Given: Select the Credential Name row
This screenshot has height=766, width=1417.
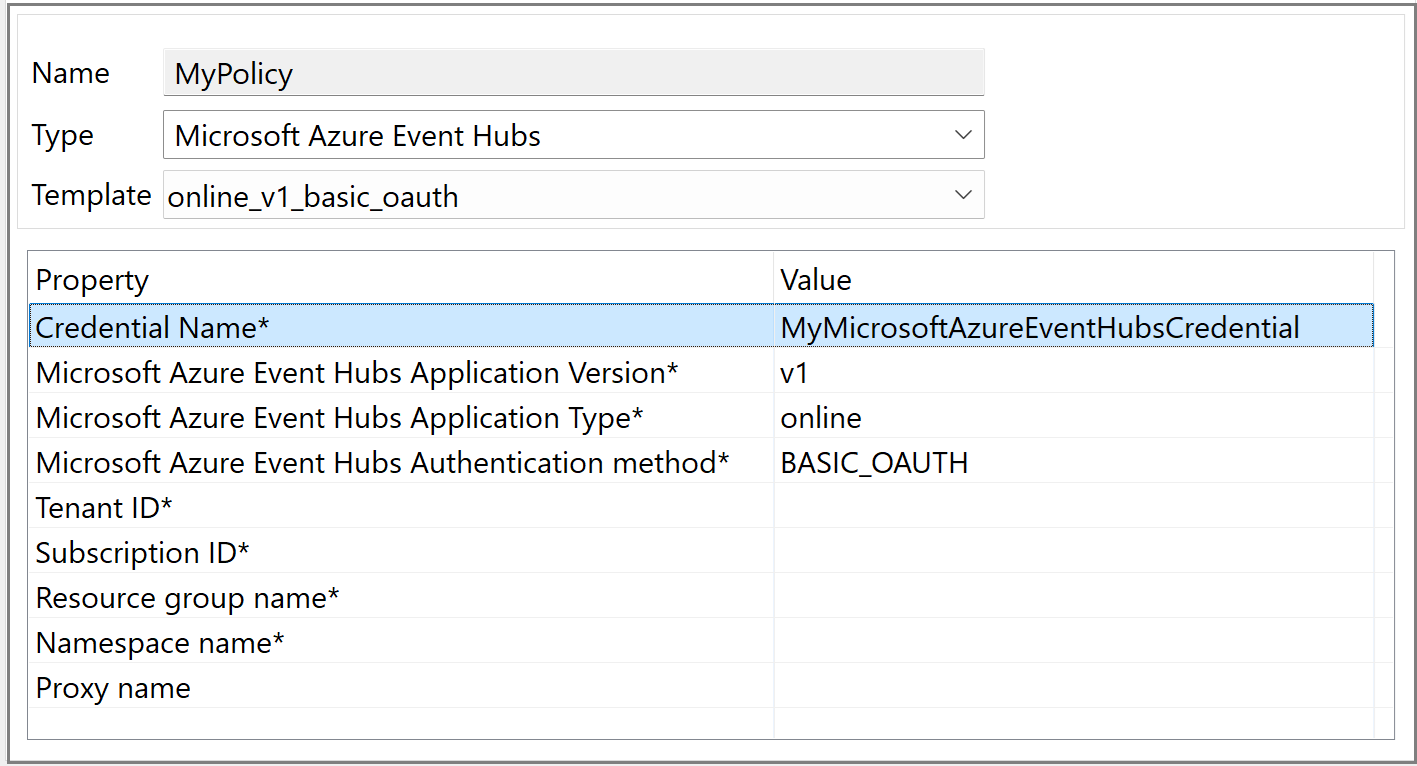Looking at the screenshot, I should 400,327.
